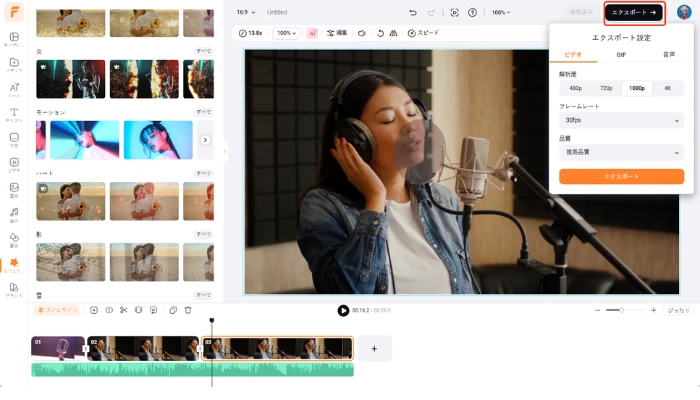Viewport: 700px width, 400px height.
Task: Select 4K resolution option
Action: pyautogui.click(x=667, y=88)
